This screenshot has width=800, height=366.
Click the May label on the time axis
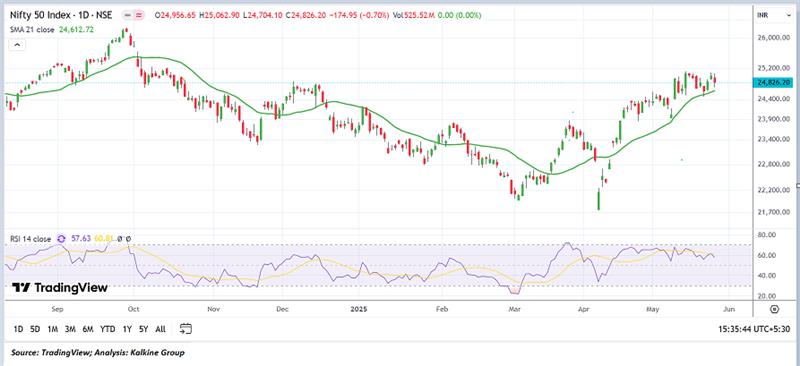pos(653,309)
